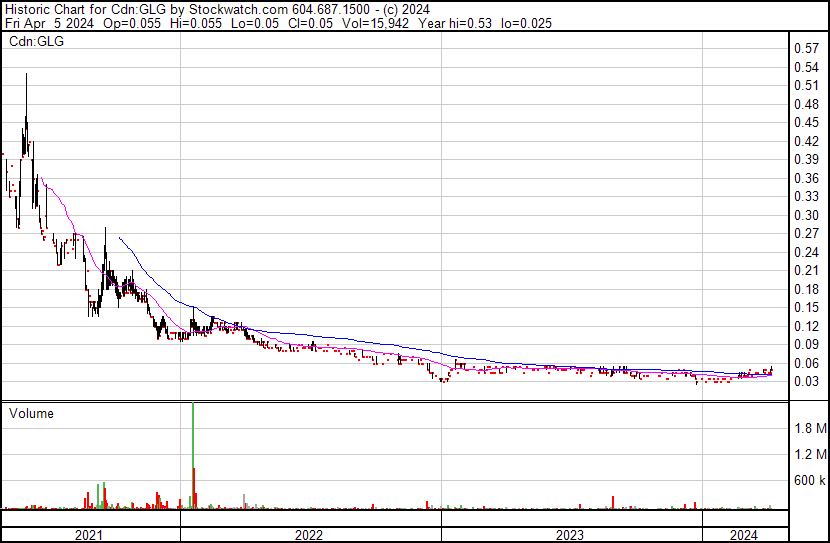Click the 'Volume' panel label

pos(31,413)
